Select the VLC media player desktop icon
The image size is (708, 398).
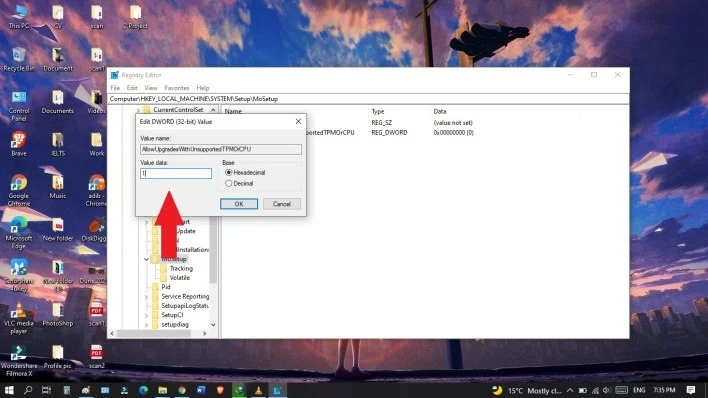coord(19,318)
